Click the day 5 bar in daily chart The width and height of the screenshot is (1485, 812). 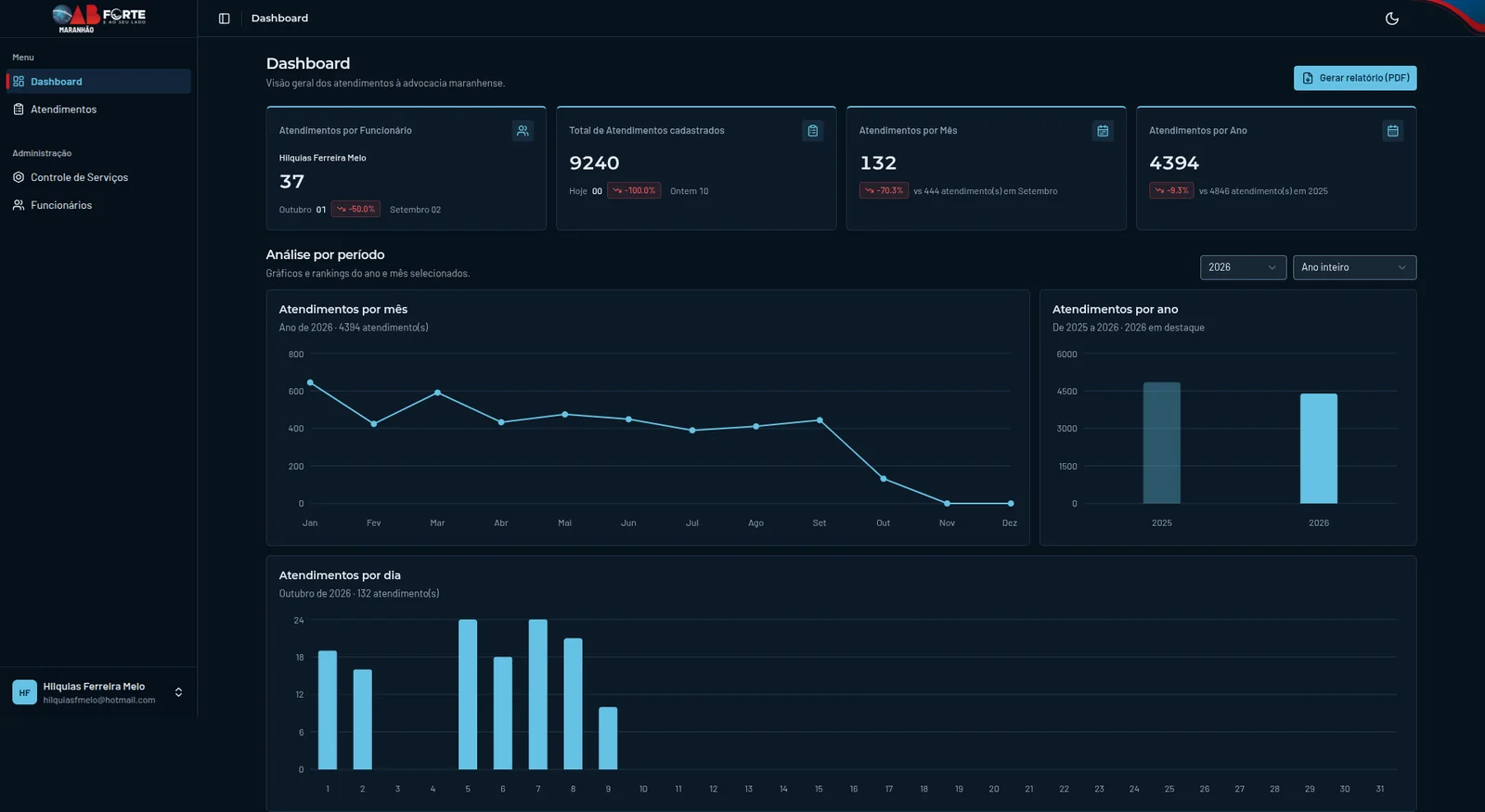click(x=468, y=694)
